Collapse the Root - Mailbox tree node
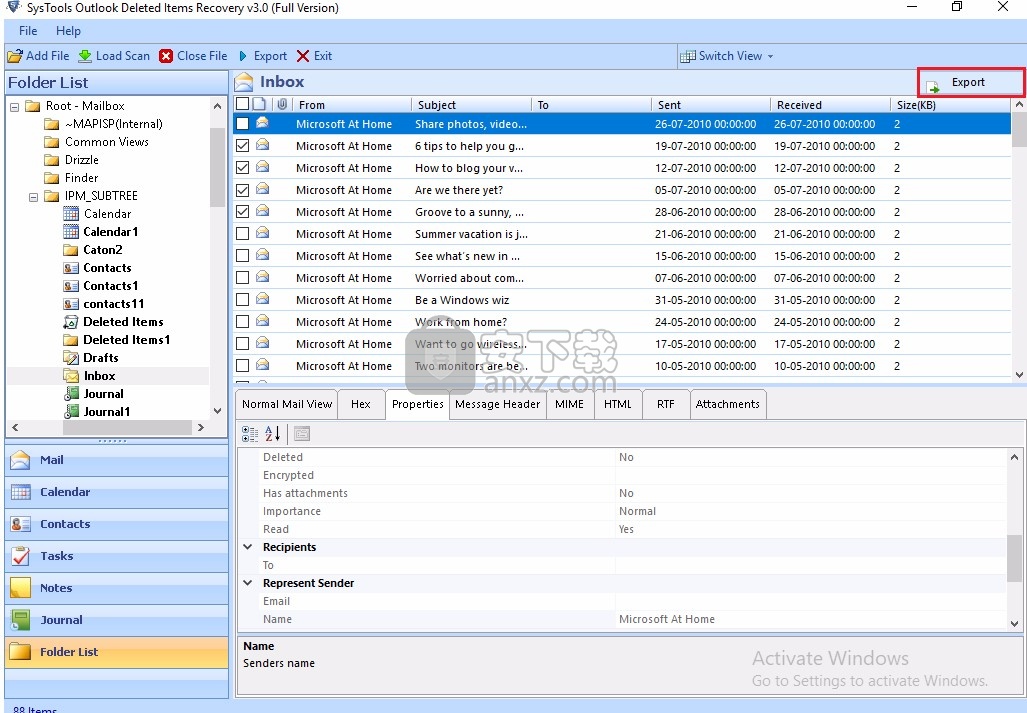1027x713 pixels. (x=14, y=106)
